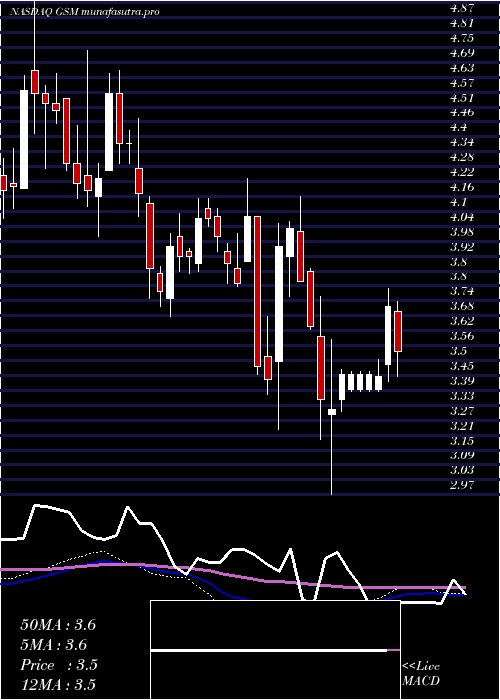Click the 5MA : 3.6 readout

pyautogui.click(x=54, y=645)
